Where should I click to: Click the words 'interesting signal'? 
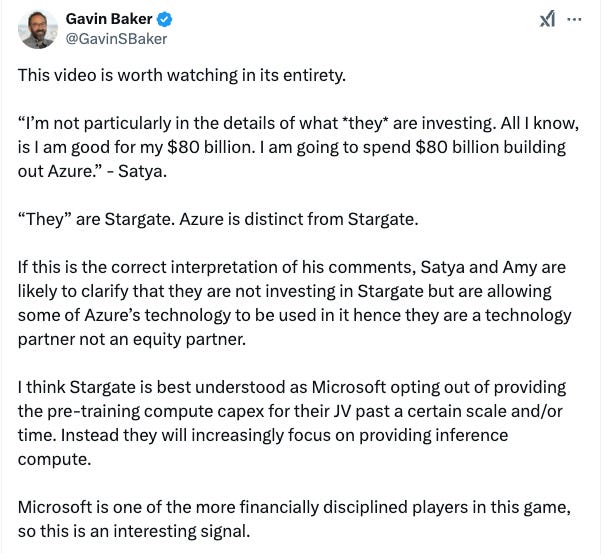181,532
